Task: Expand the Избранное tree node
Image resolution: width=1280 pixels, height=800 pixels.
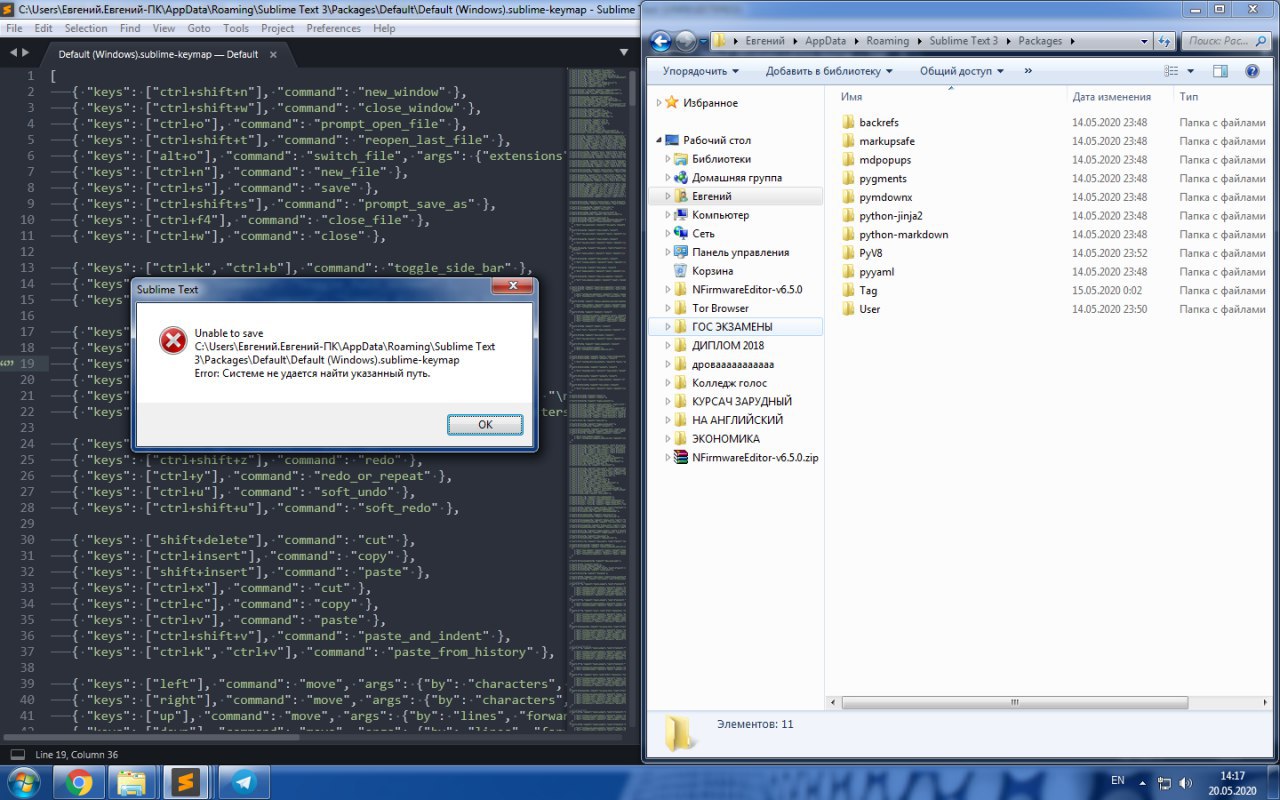Action: tap(658, 103)
